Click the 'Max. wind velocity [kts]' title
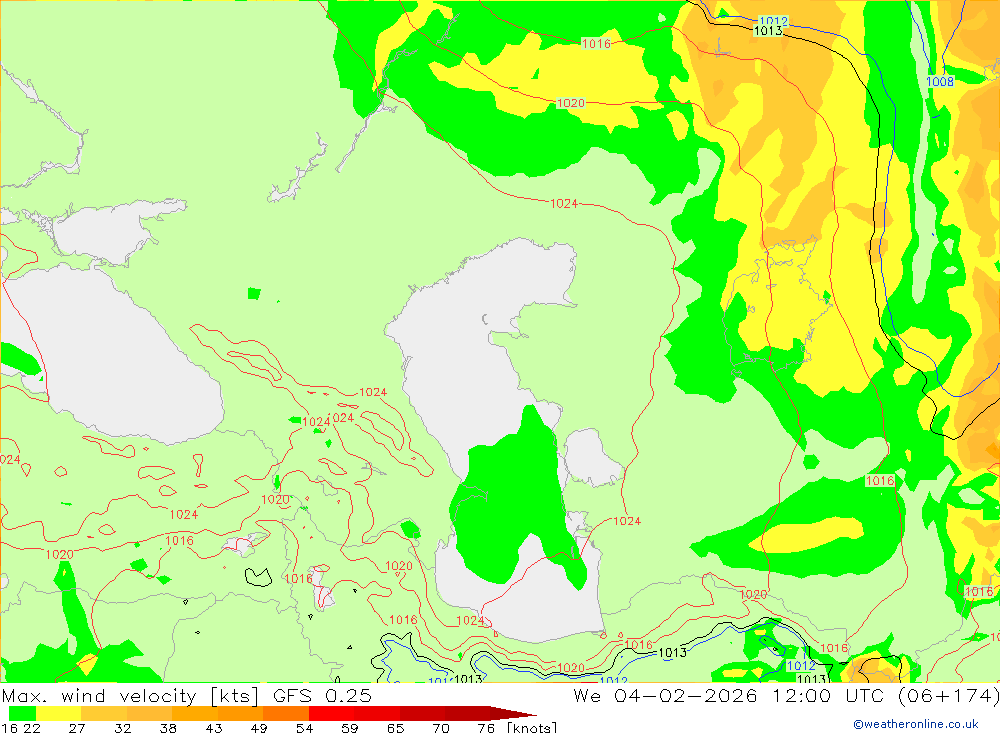The width and height of the screenshot is (1000, 733). pyautogui.click(x=130, y=696)
